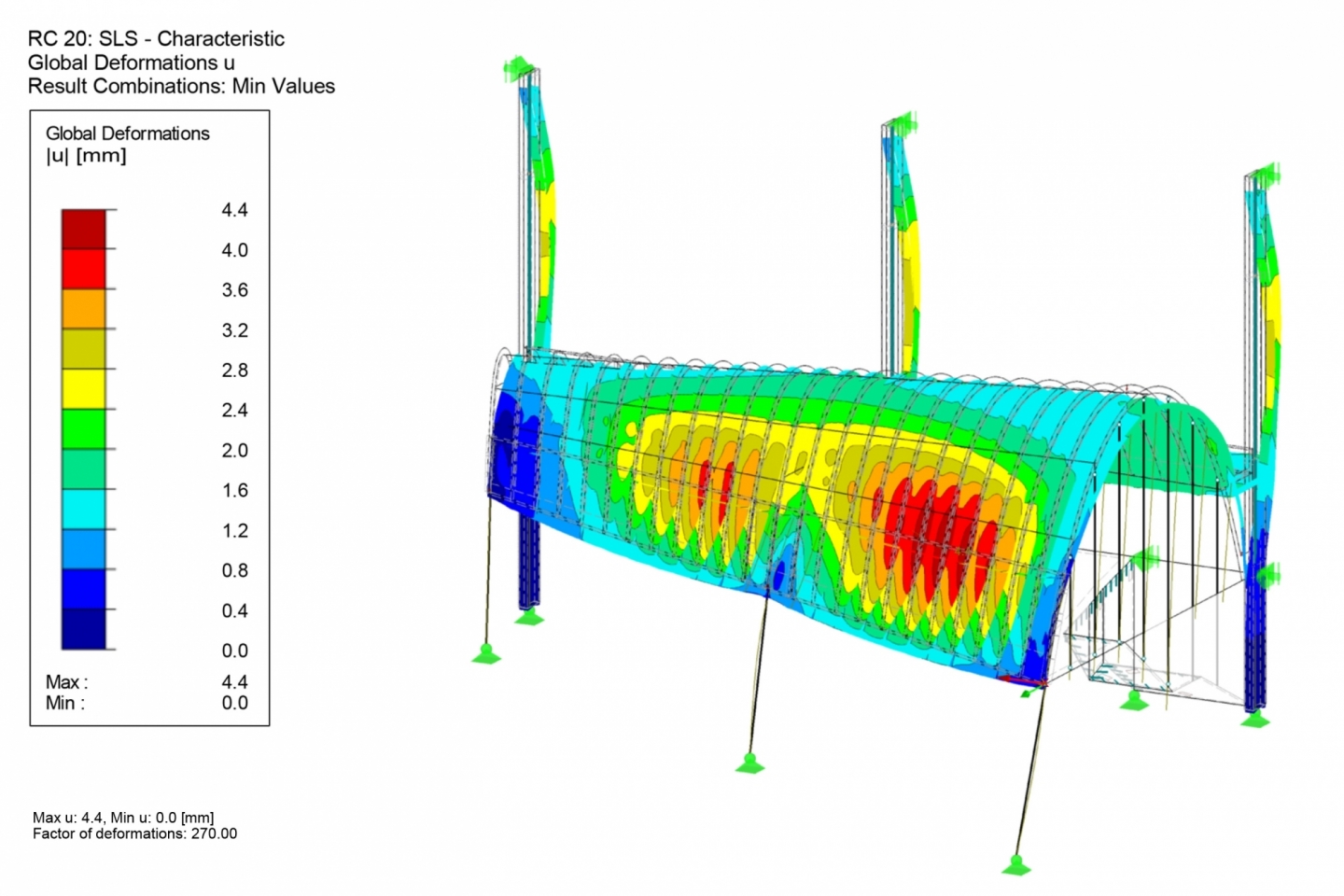Select the 1.2 scale value

pos(234,531)
